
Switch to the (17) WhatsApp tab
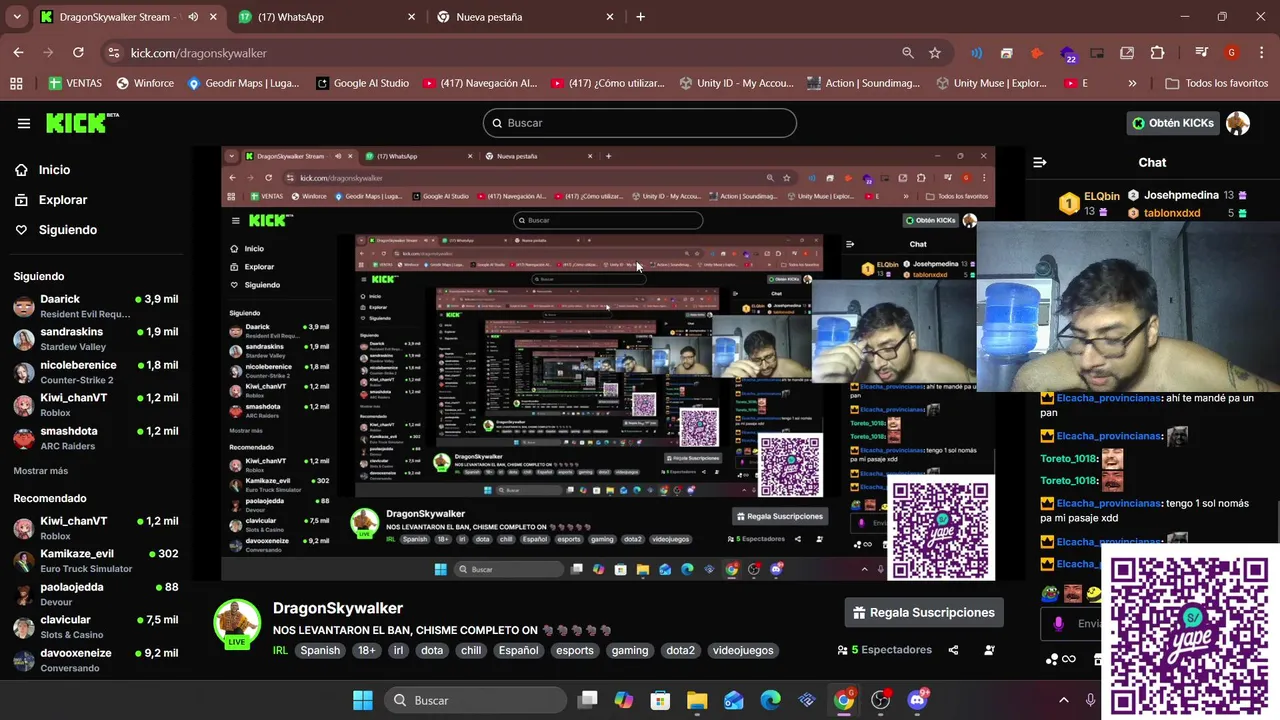[x=327, y=17]
